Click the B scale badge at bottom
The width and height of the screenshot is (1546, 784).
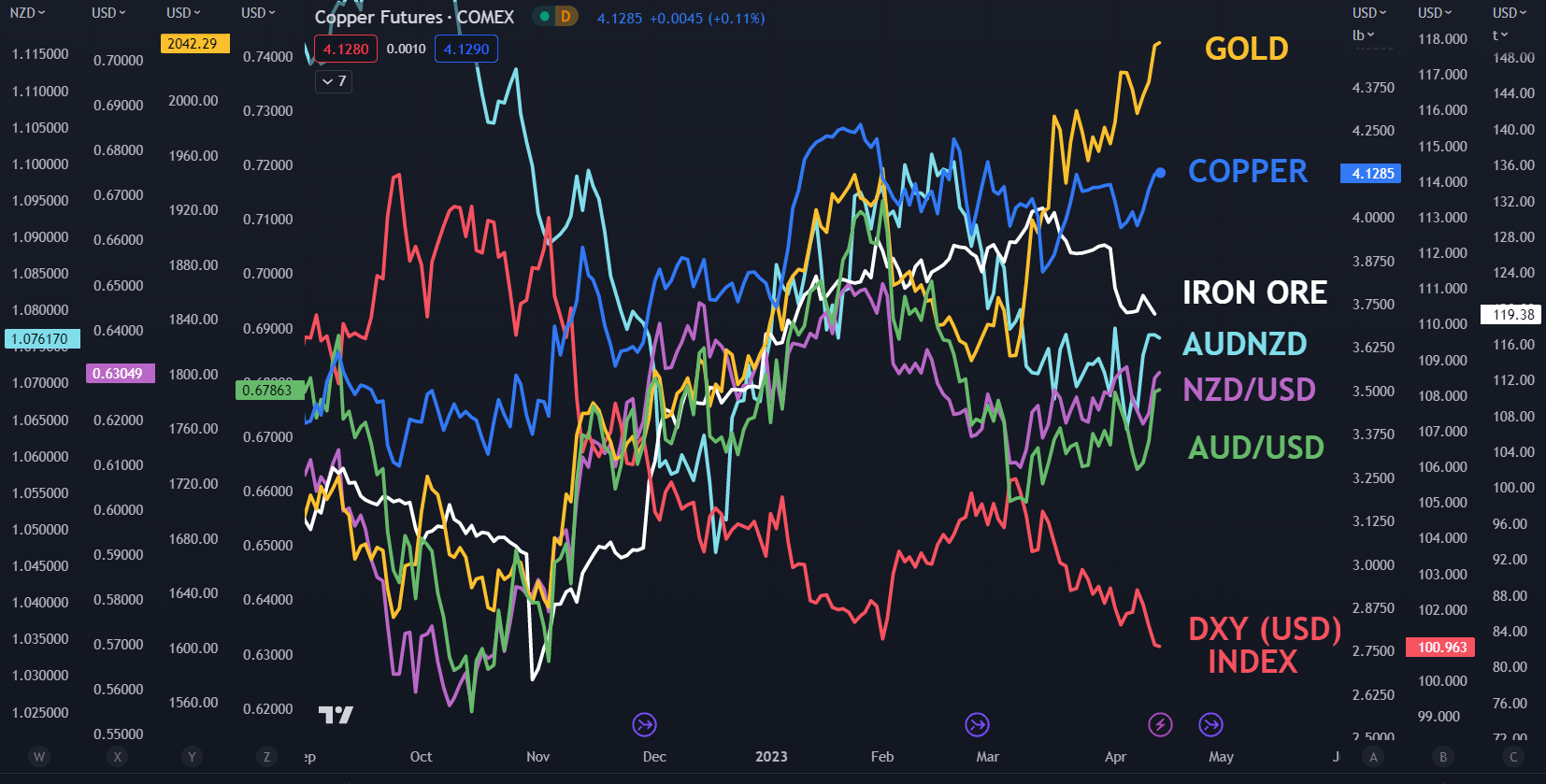pos(1443,757)
